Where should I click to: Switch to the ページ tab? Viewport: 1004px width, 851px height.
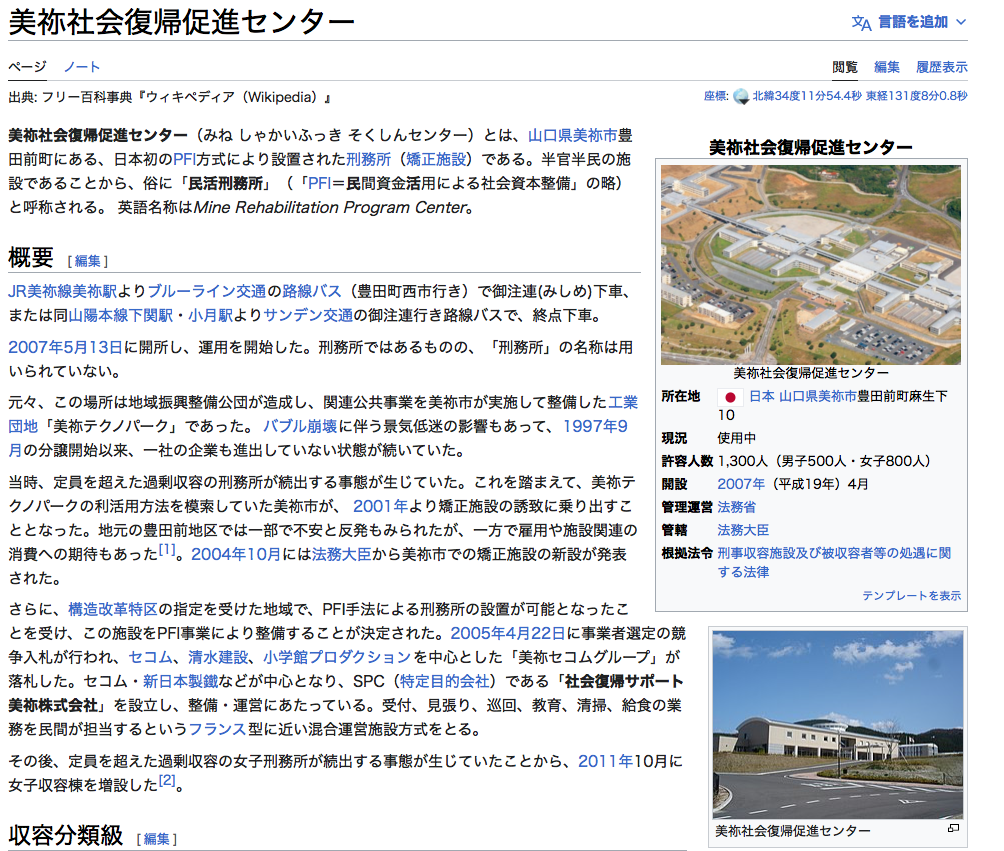(x=28, y=67)
